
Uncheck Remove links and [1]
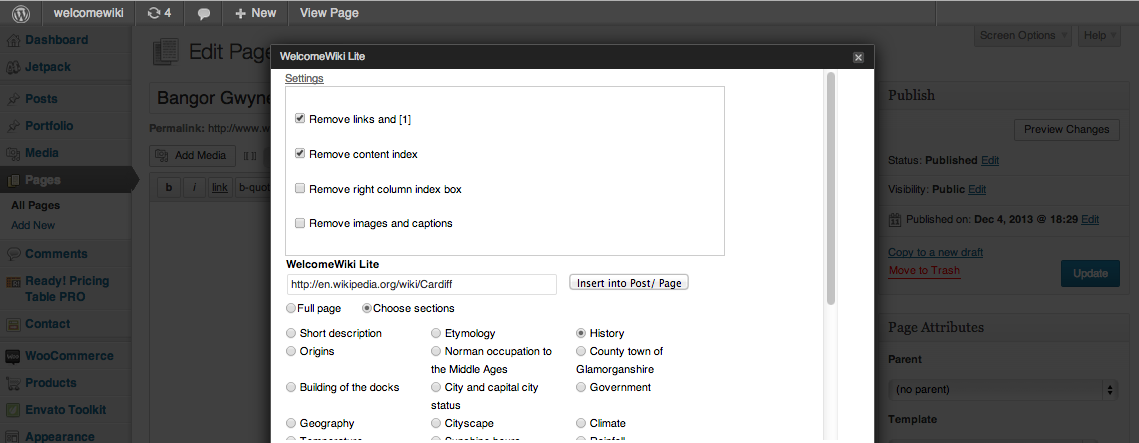point(299,118)
